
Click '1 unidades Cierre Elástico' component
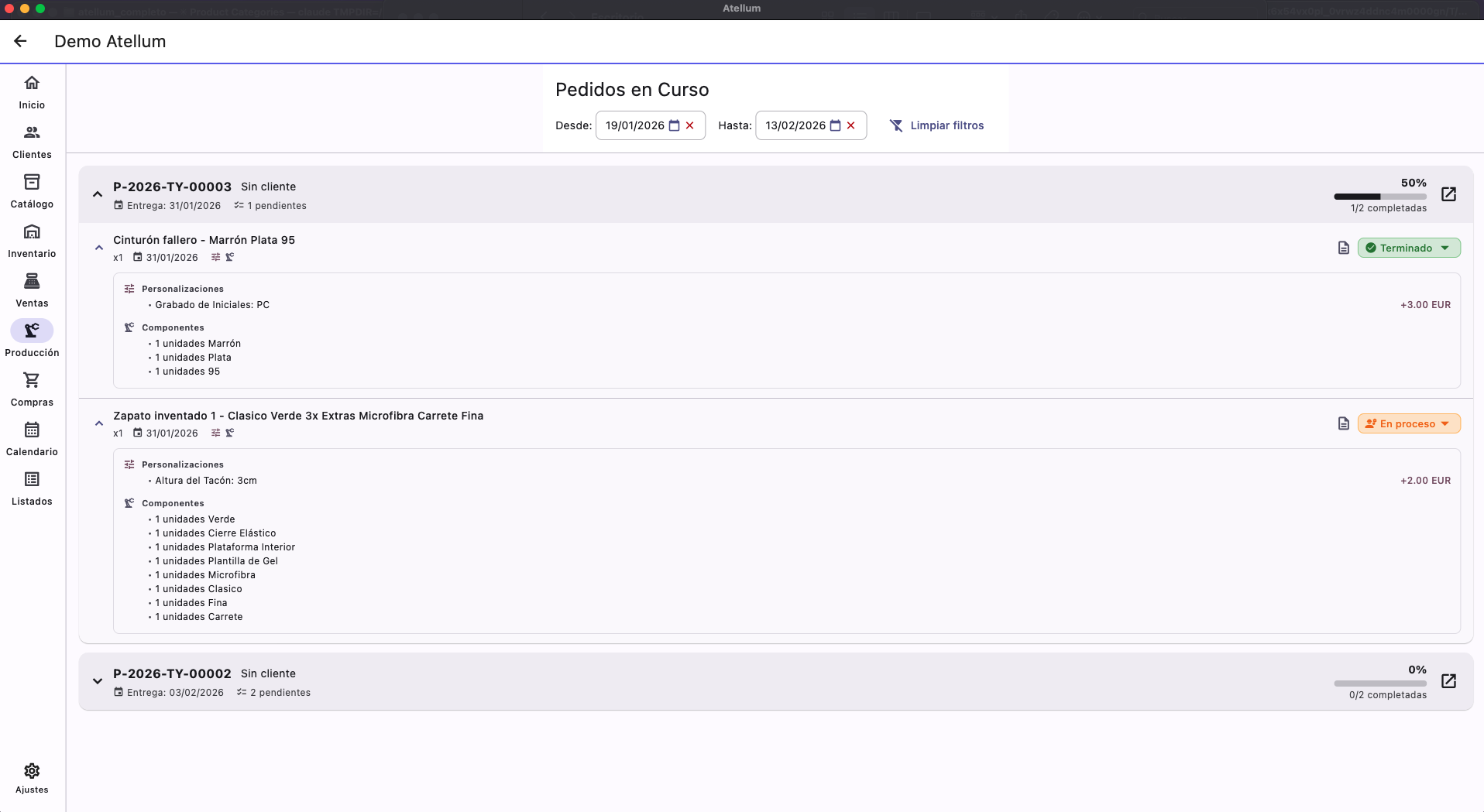(215, 533)
